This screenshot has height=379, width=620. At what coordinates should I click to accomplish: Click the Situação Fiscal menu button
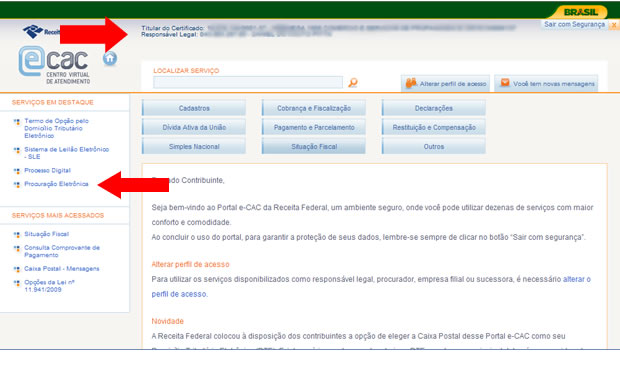point(314,146)
